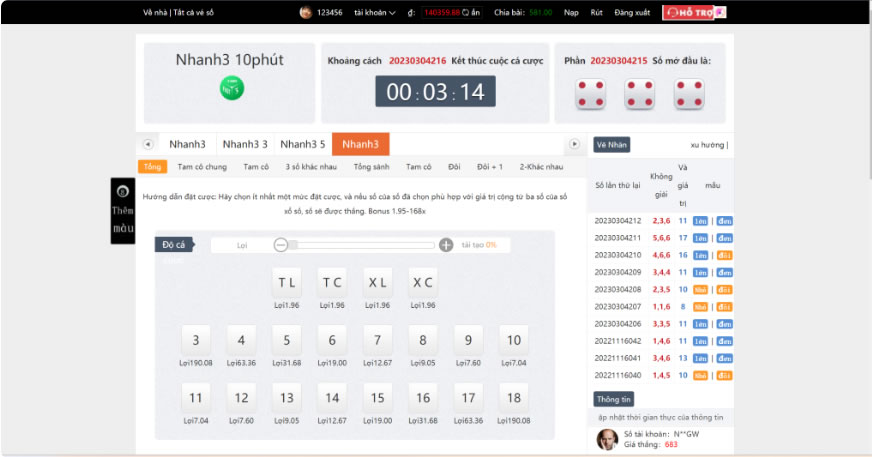Image resolution: width=872 pixels, height=457 pixels.
Task: Open the first Nhanh3 tab beside left arrow
Action: pyautogui.click(x=187, y=144)
